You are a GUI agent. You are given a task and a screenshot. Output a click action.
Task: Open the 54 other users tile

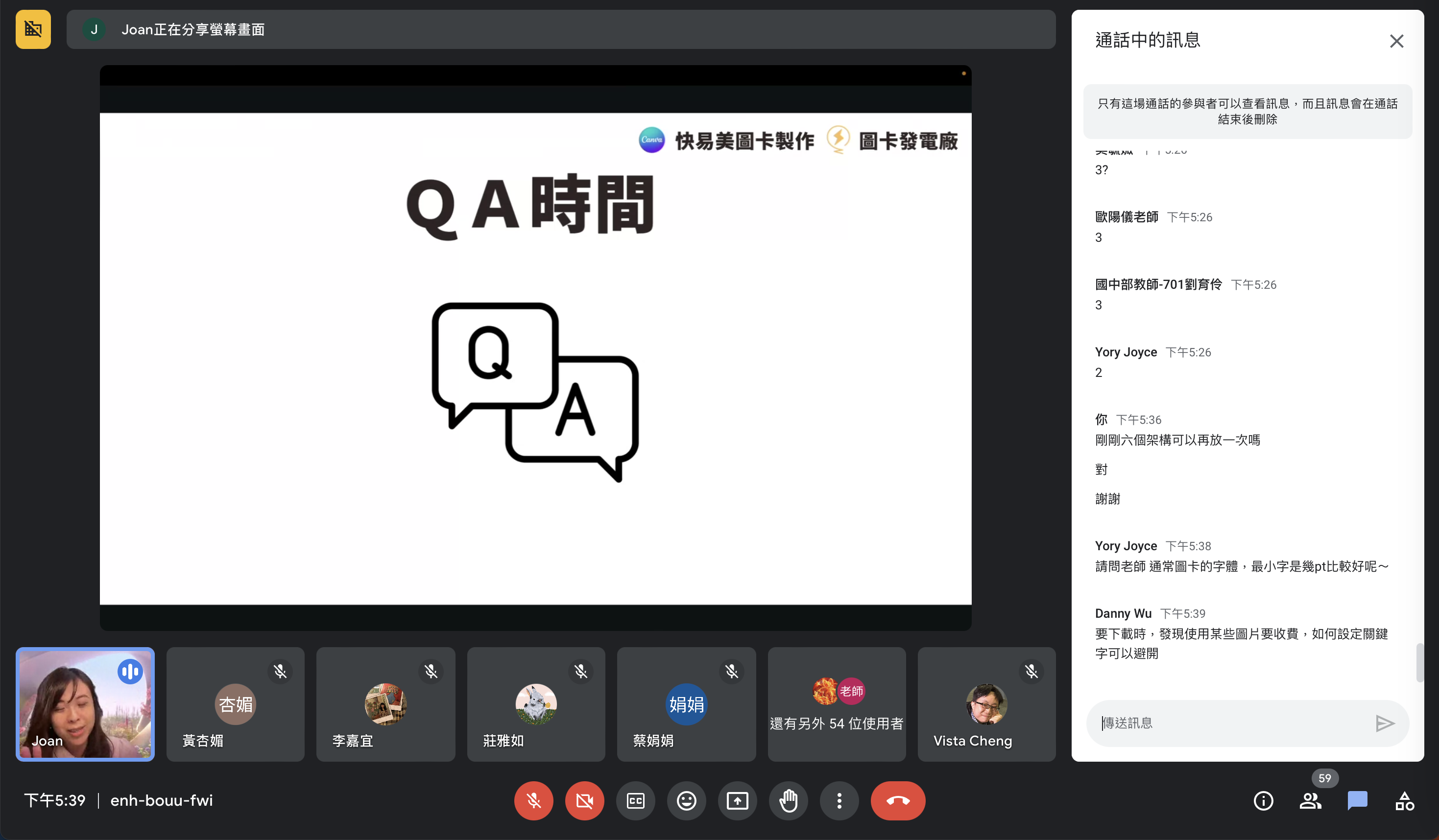837,703
